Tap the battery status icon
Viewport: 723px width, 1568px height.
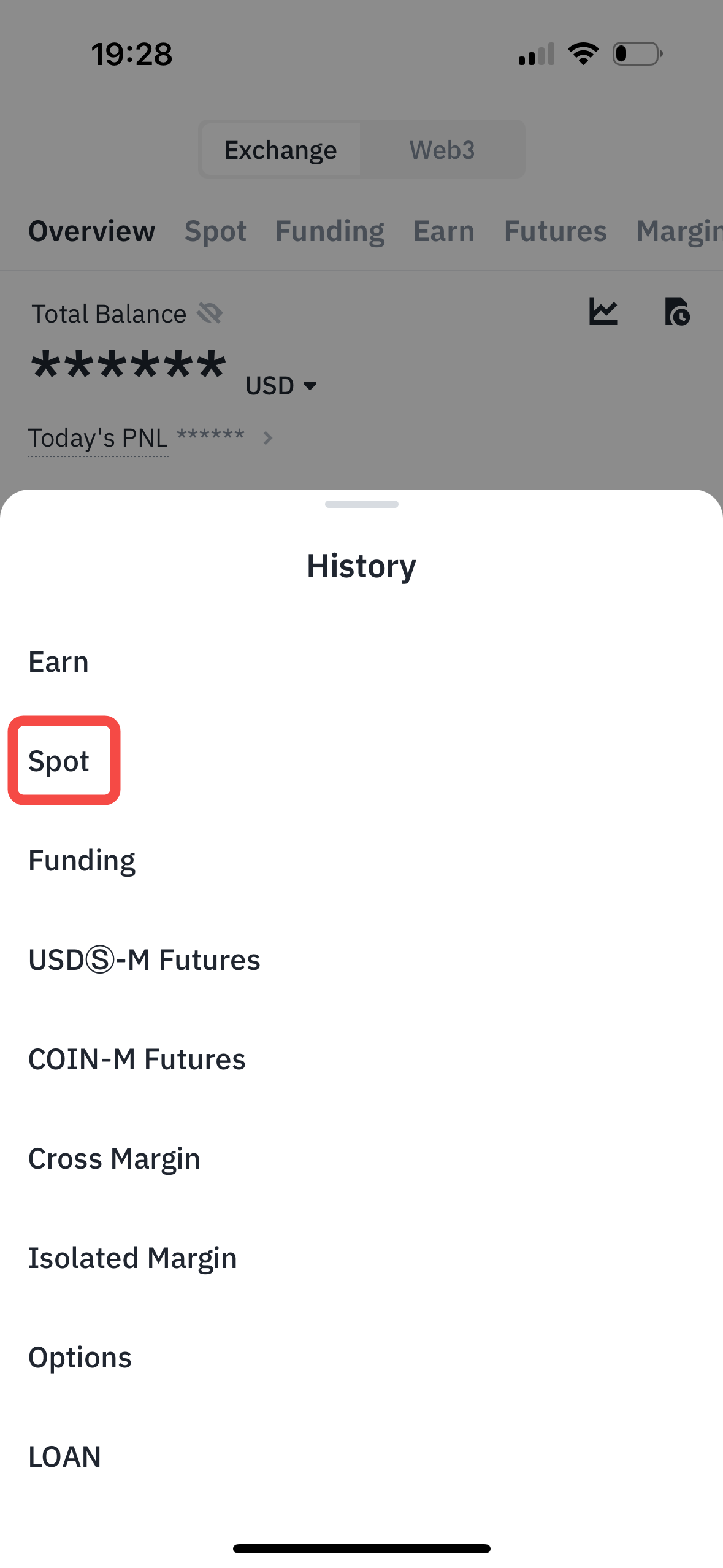pos(637,54)
